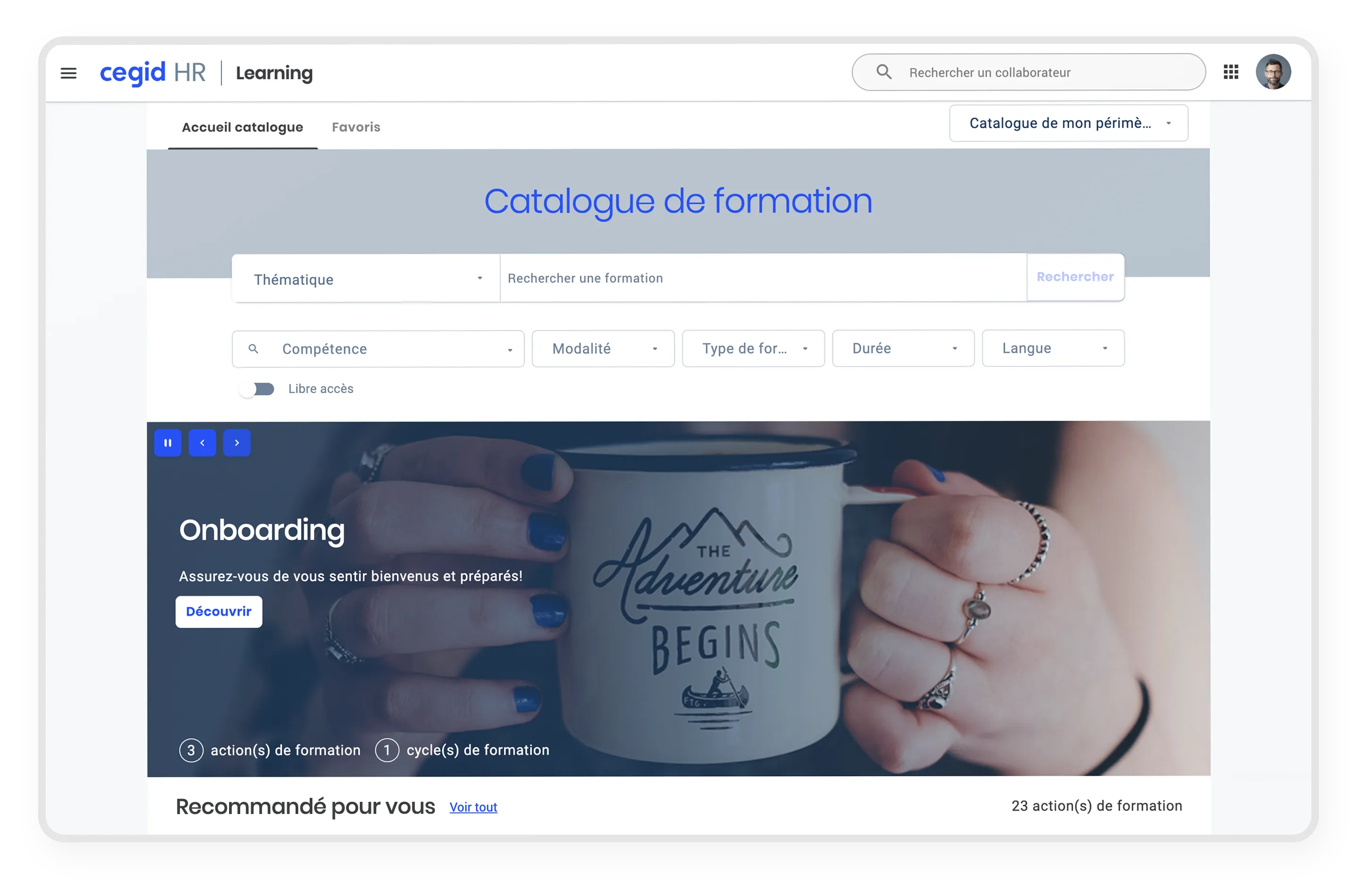The height and width of the screenshot is (896, 1358).
Task: Open the Langue filter dropdown
Action: tap(1052, 348)
